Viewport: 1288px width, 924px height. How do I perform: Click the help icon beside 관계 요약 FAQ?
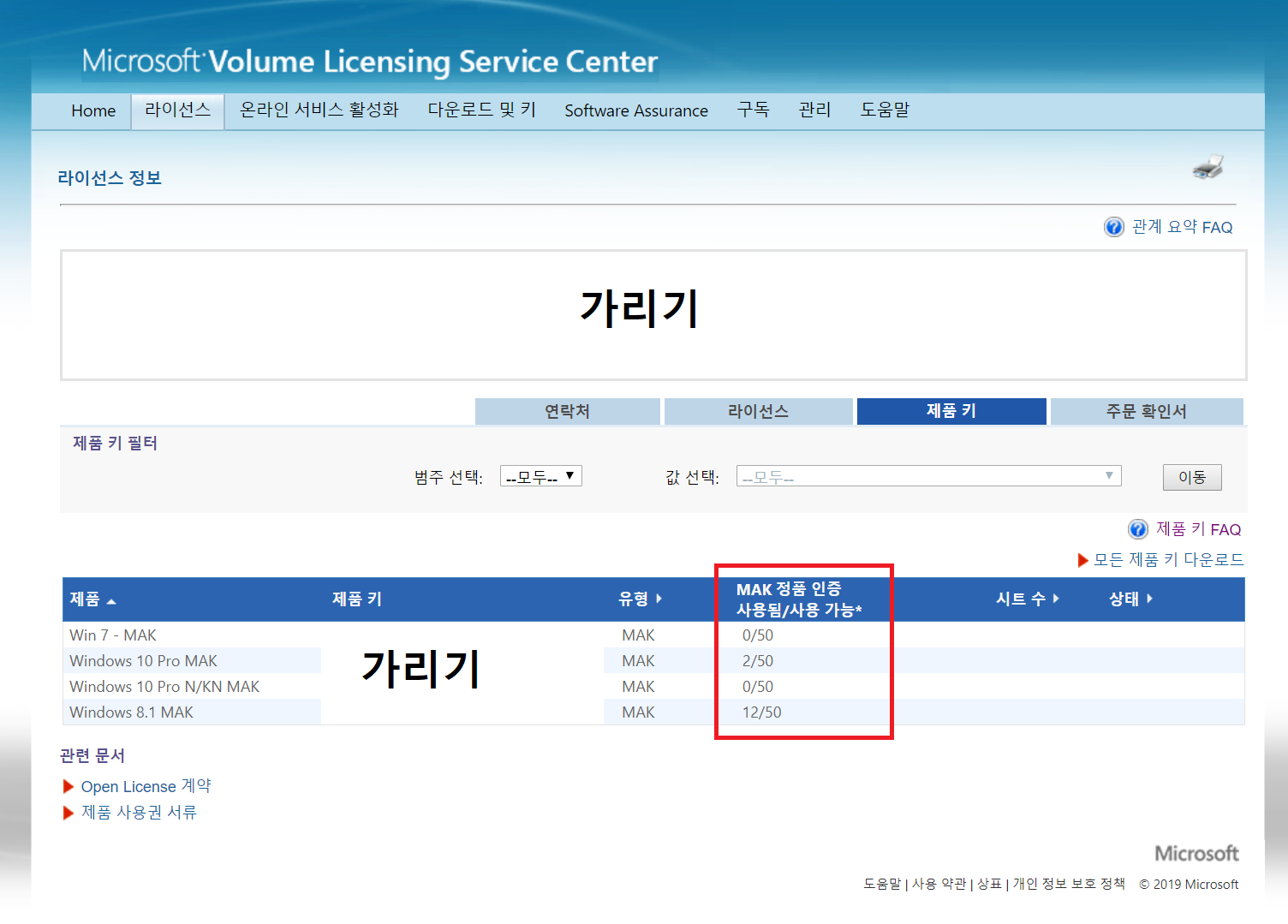click(x=1113, y=227)
